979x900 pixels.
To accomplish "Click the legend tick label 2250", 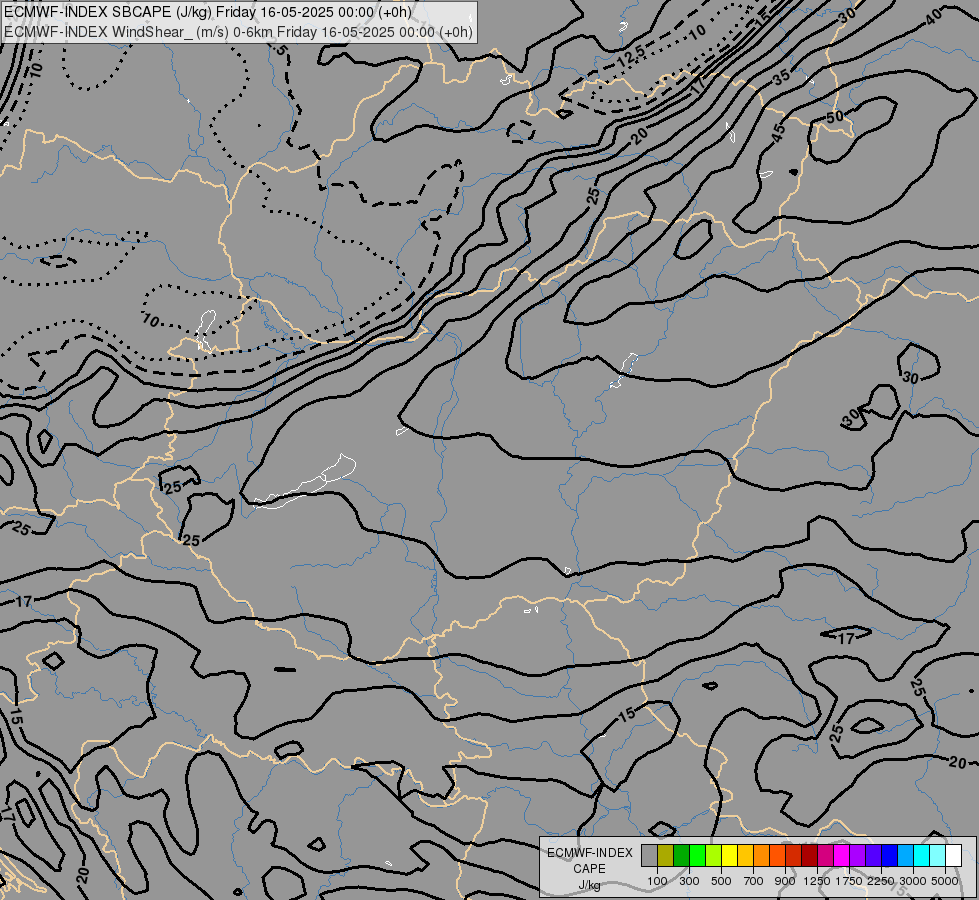I will click(881, 881).
